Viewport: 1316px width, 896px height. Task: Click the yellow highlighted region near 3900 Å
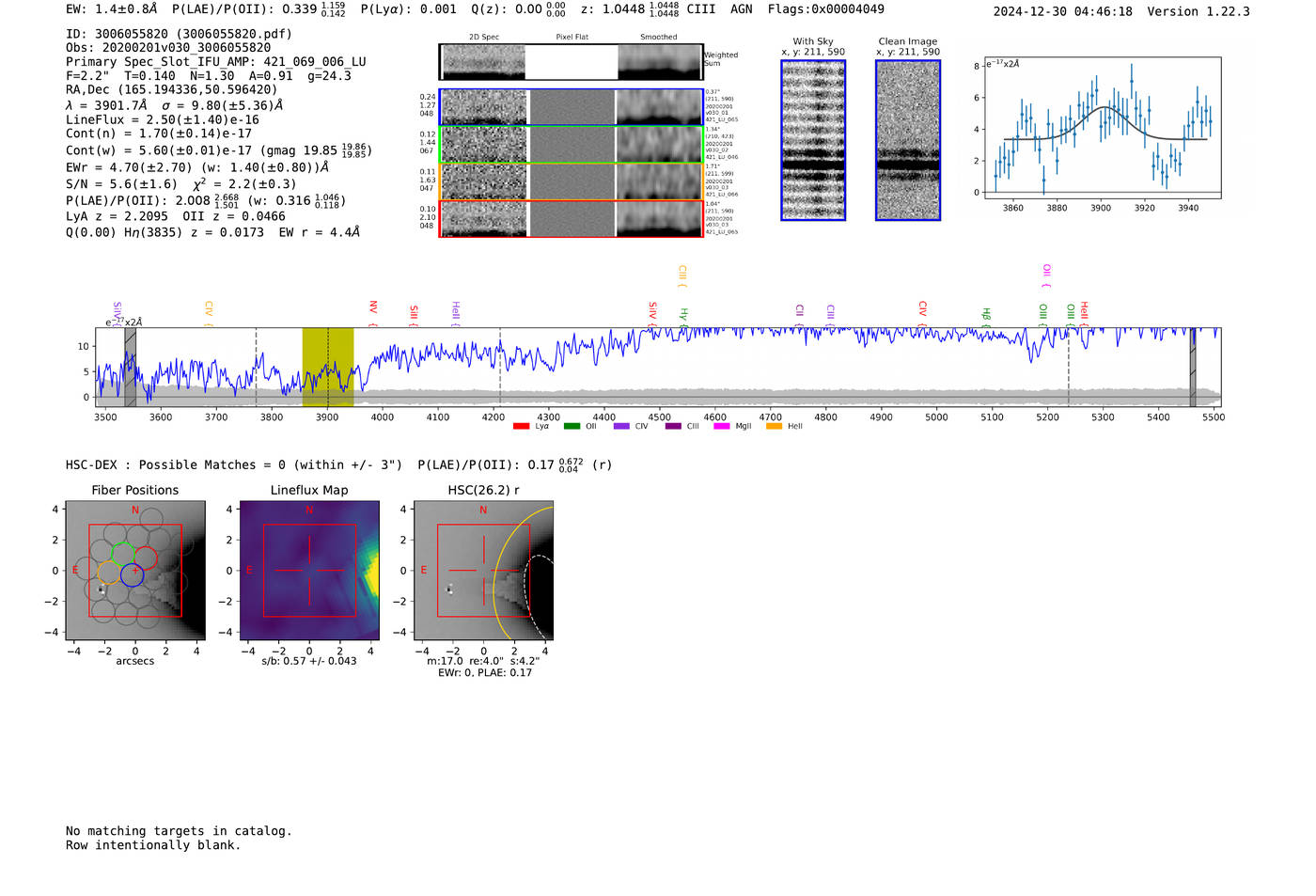(327, 368)
